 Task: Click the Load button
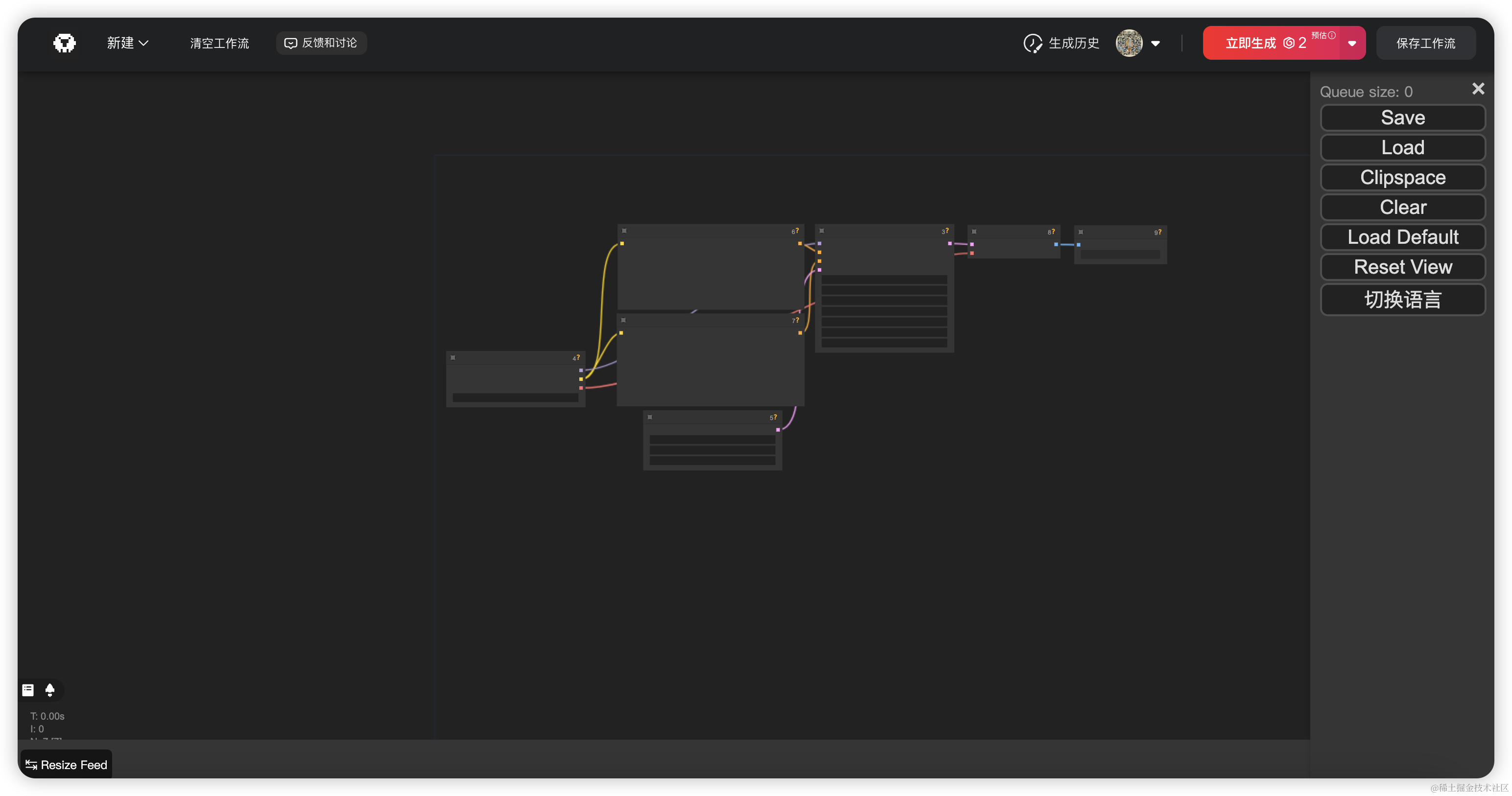(x=1402, y=147)
